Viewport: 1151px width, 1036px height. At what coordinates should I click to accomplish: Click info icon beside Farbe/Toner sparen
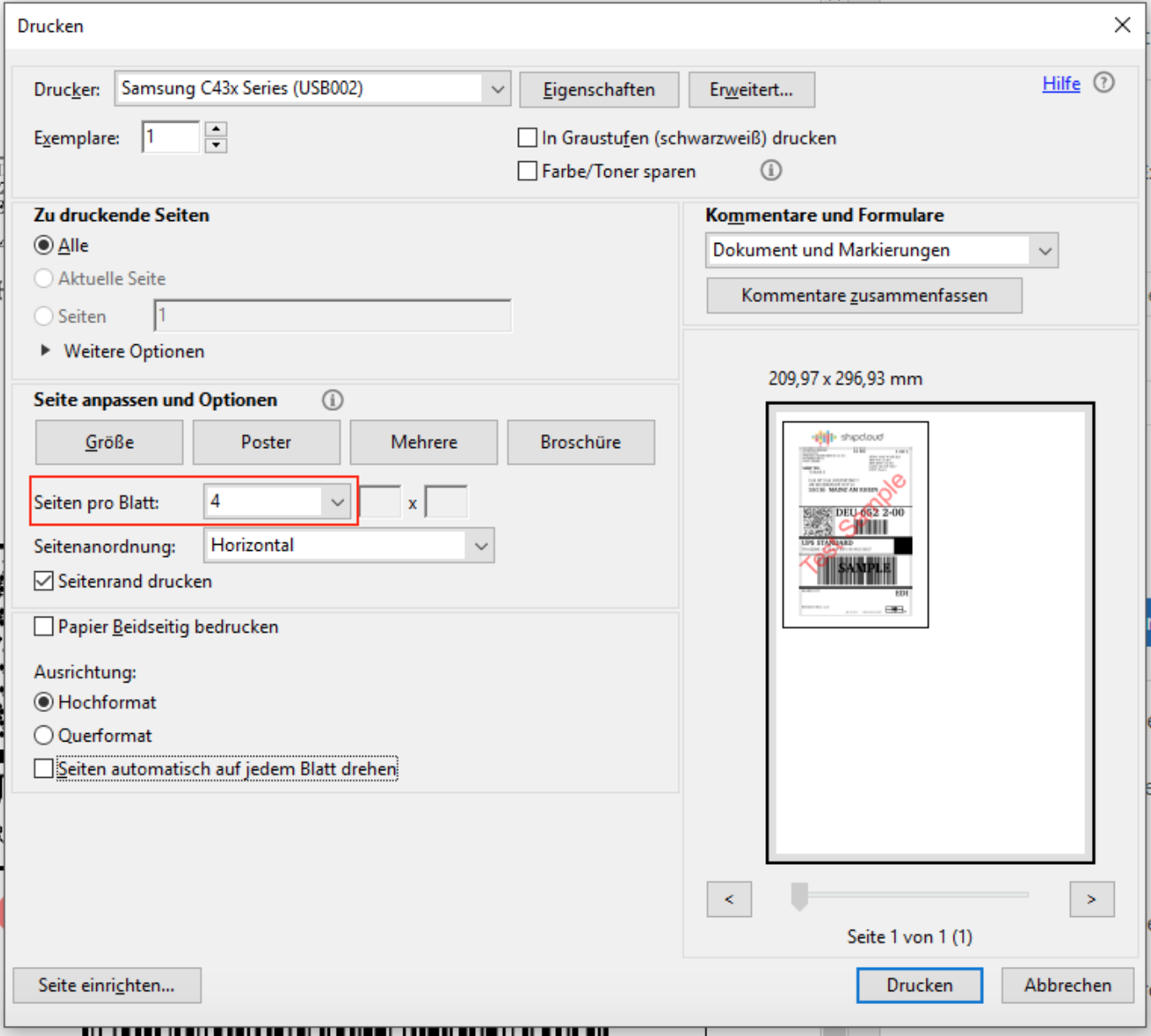pyautogui.click(x=770, y=170)
